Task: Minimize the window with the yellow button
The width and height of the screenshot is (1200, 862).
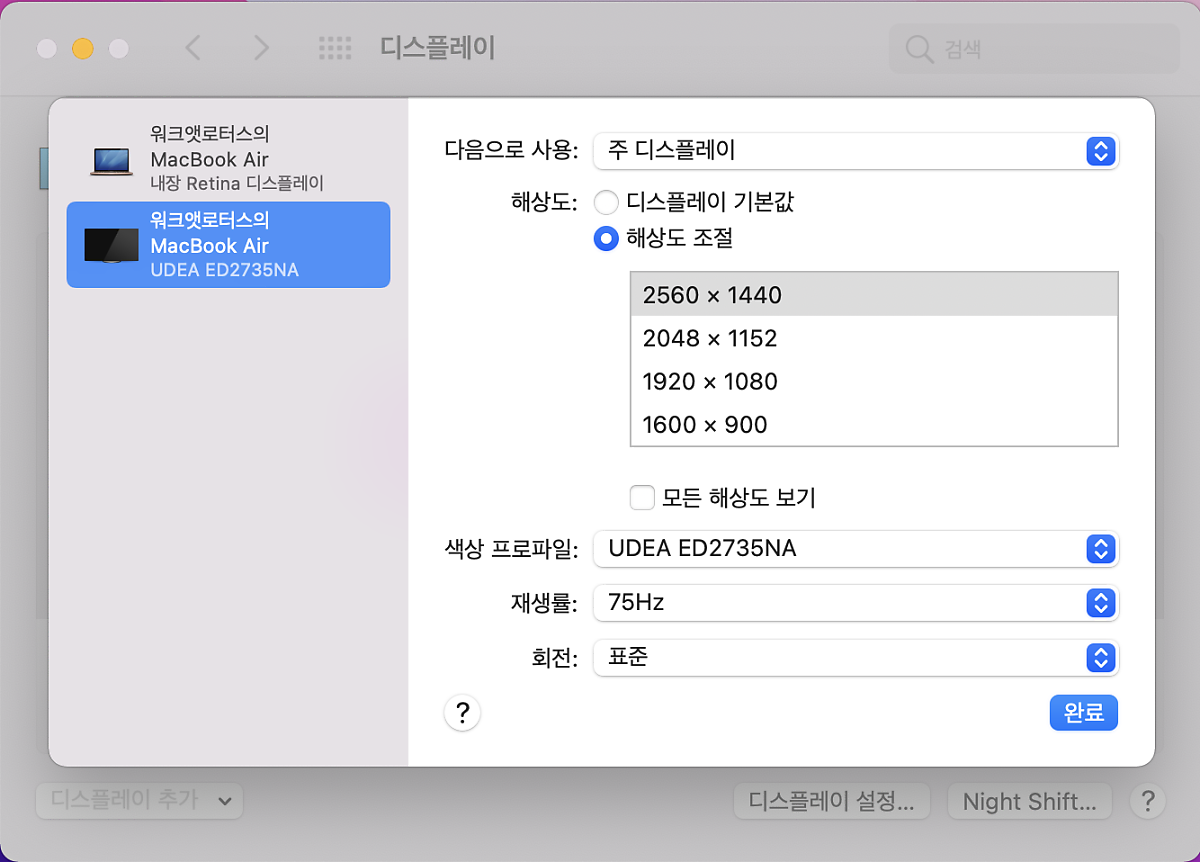Action: pos(83,48)
